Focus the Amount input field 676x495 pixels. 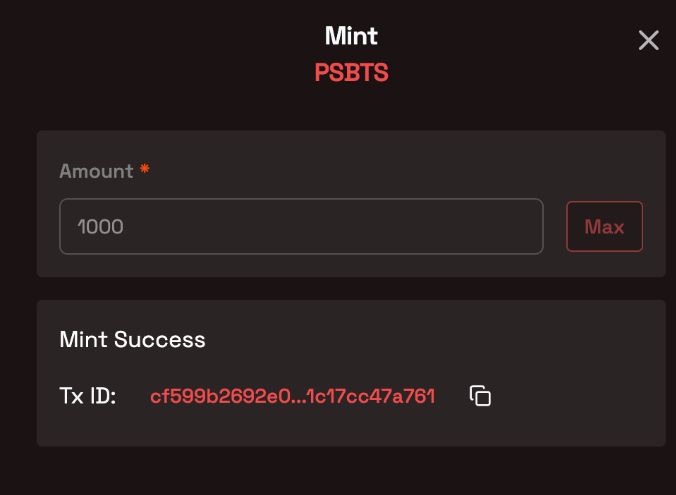point(300,226)
